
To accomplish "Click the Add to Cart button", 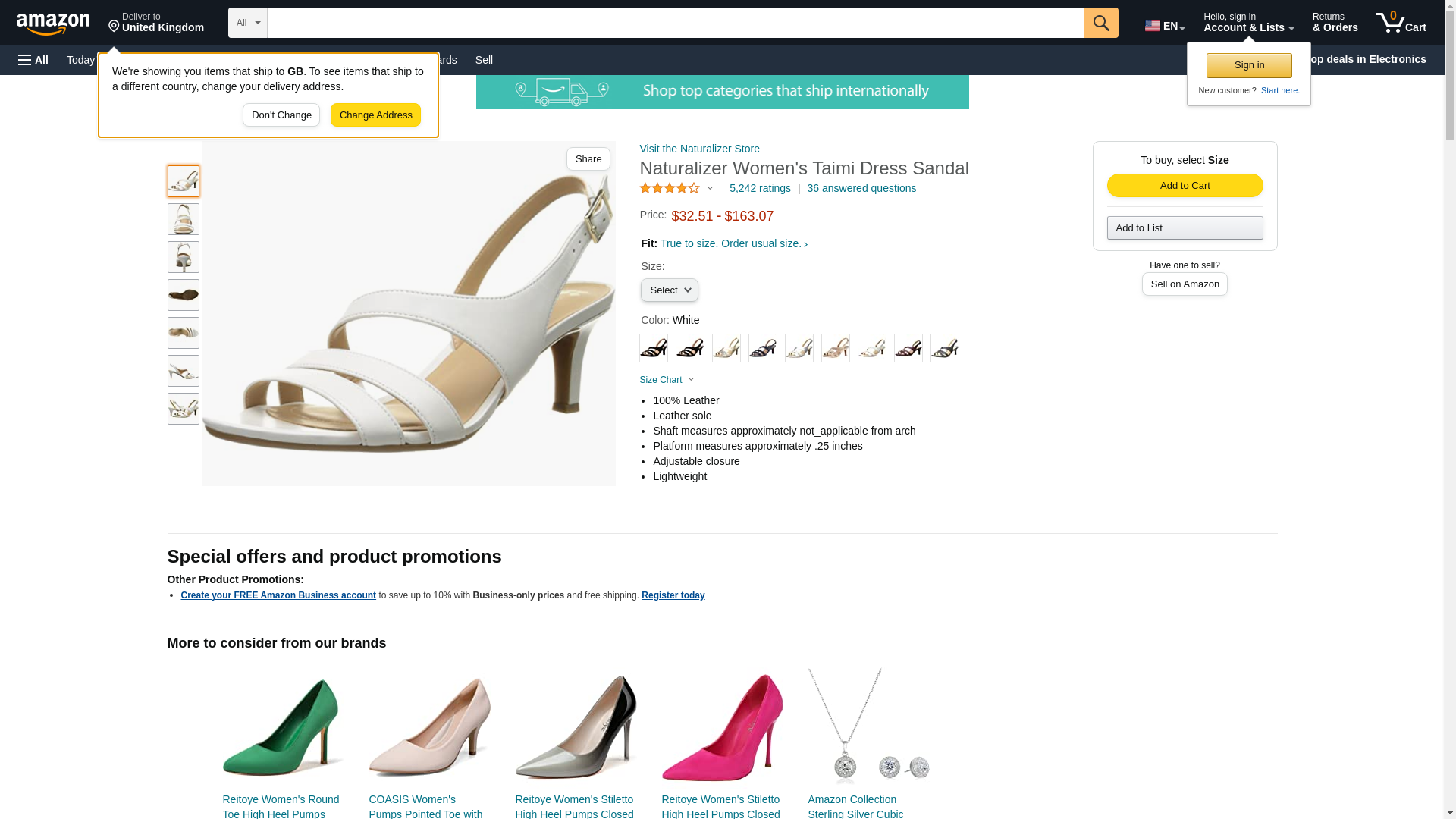I will point(1185,186).
